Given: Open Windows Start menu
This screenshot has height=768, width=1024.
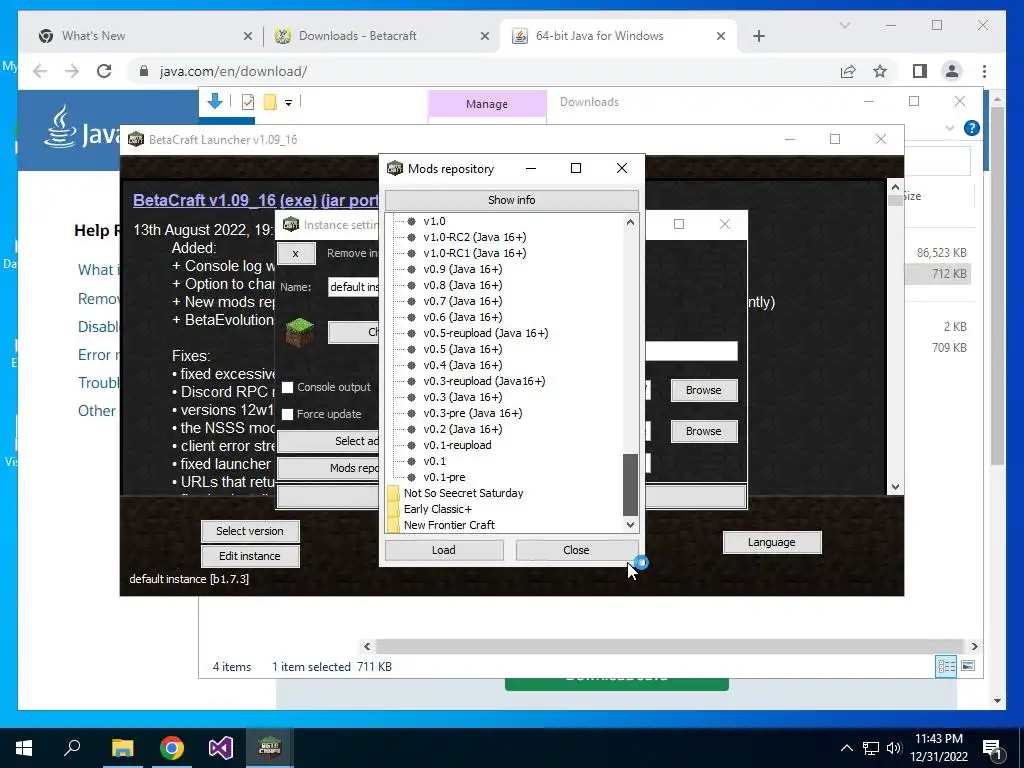Looking at the screenshot, I should [x=24, y=748].
